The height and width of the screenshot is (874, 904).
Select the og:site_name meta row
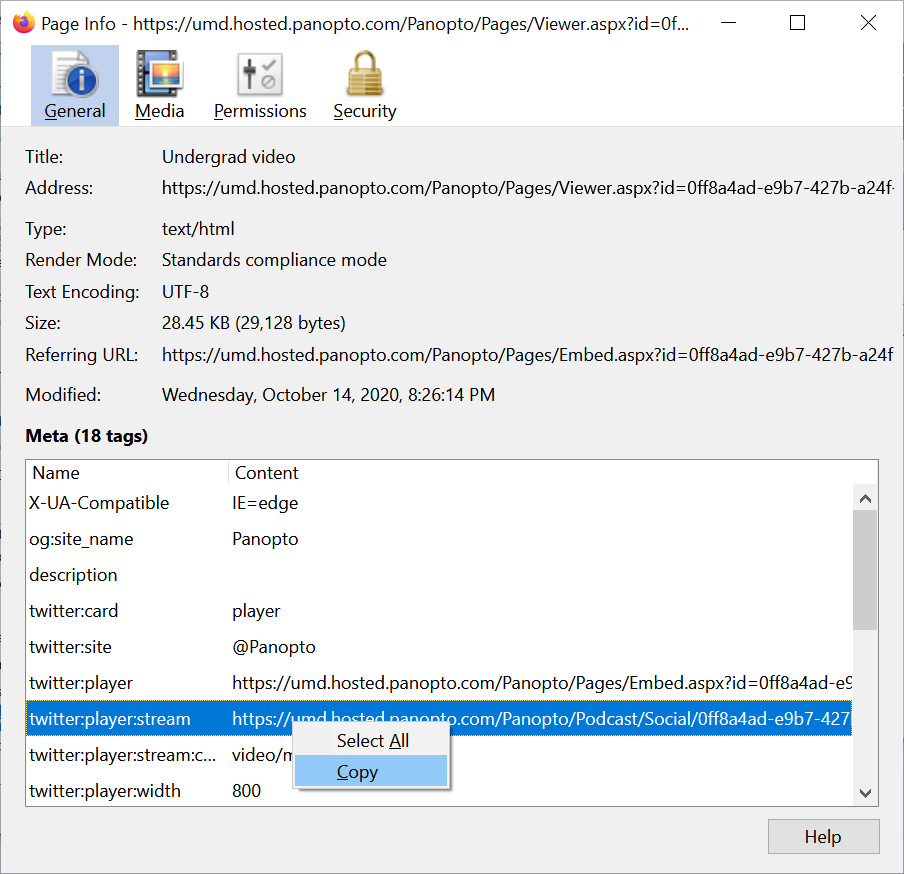[x=439, y=539]
